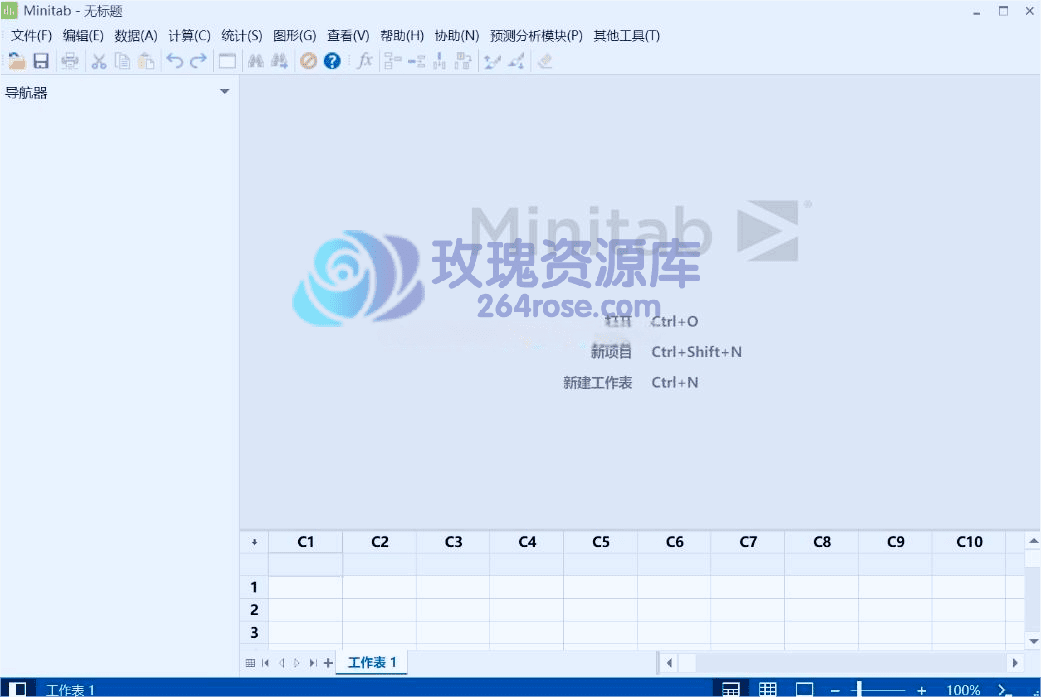This screenshot has height=697, width=1041.
Task: Open the 预测分析模块(P) menu
Action: coord(536,36)
